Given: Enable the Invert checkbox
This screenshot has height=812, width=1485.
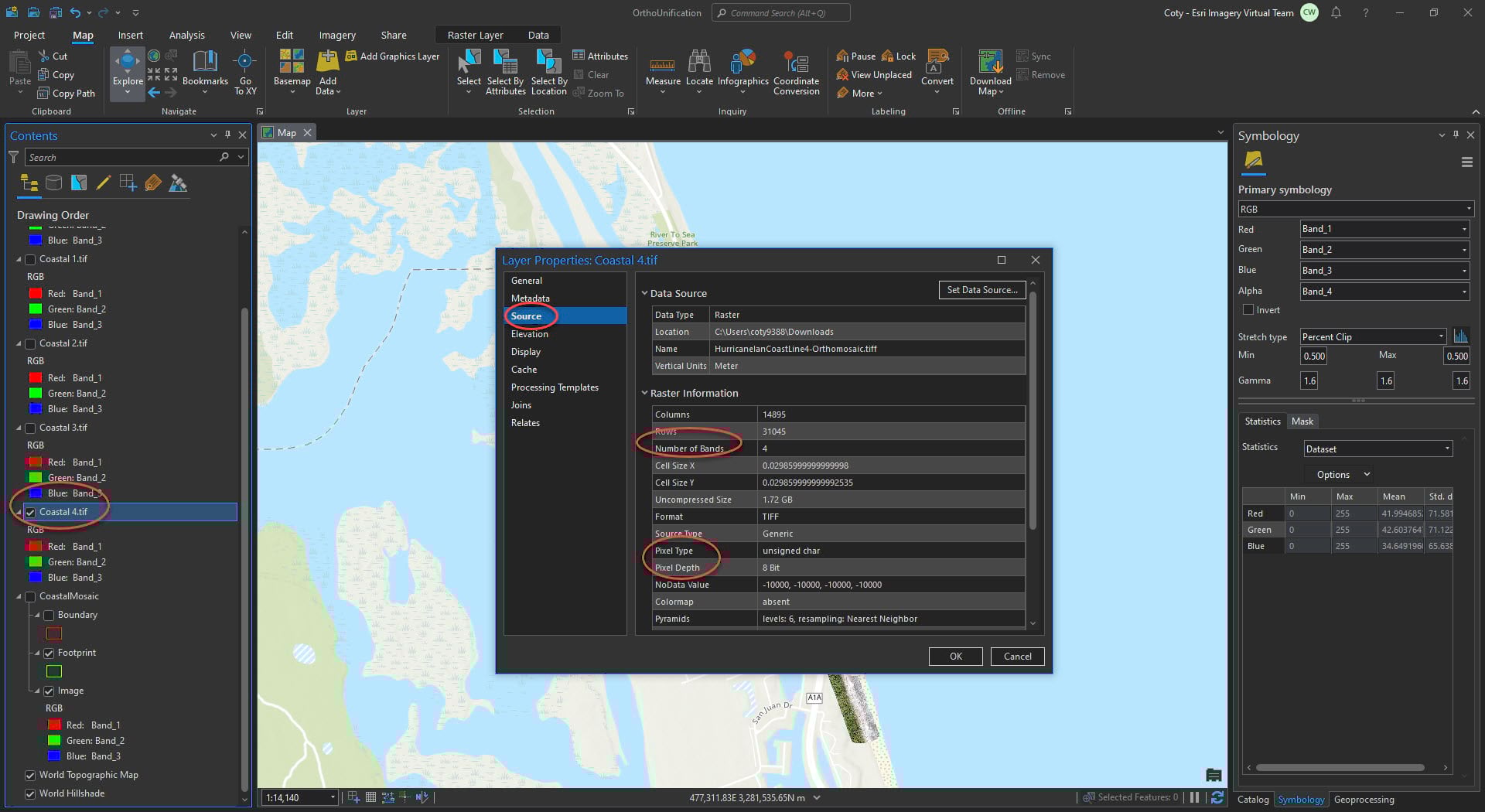Looking at the screenshot, I should tap(1248, 310).
